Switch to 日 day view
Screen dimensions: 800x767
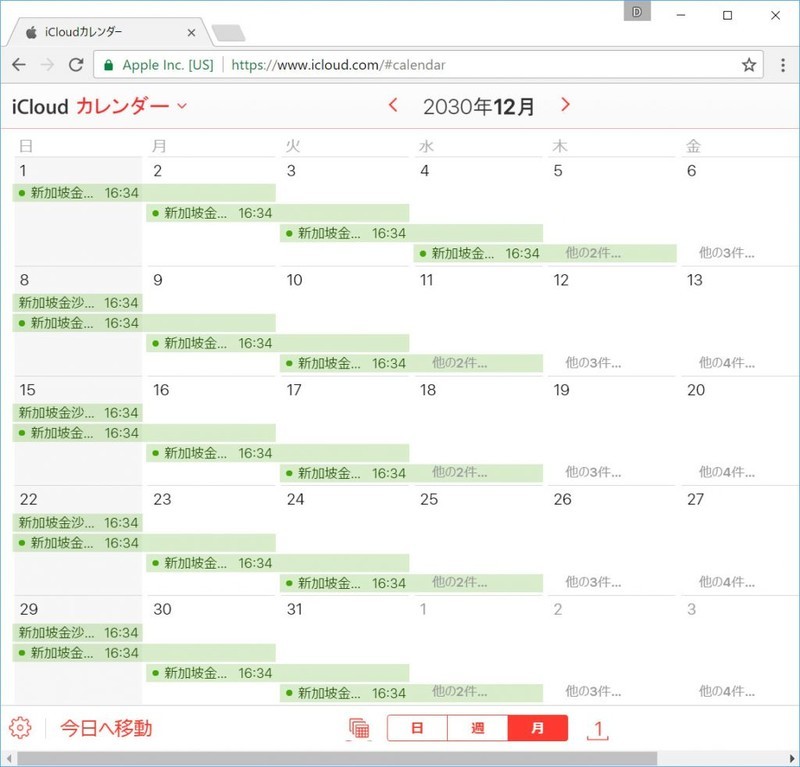tap(417, 728)
